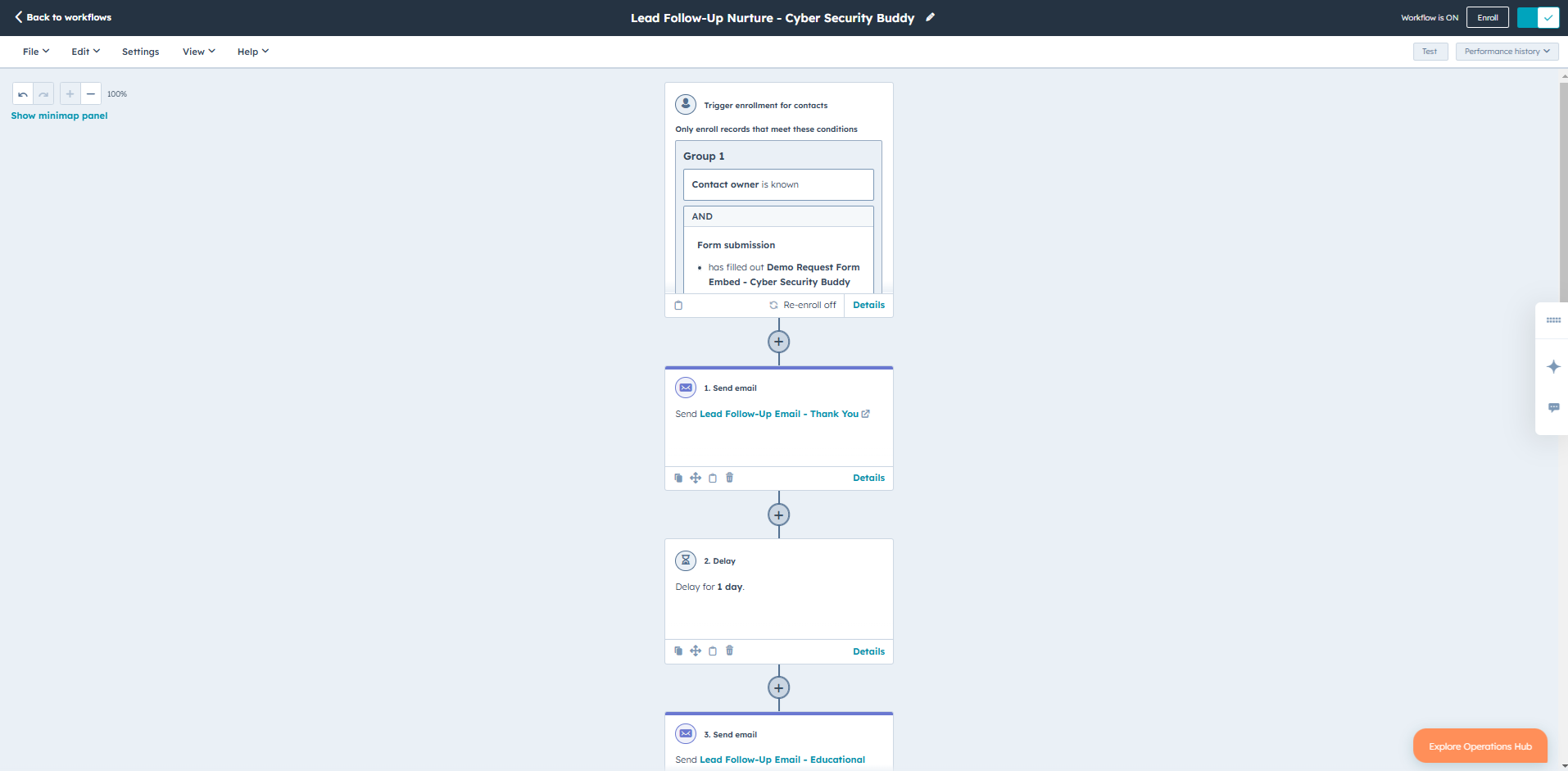Click clipboard icon on step 1 Send email

coord(713,478)
